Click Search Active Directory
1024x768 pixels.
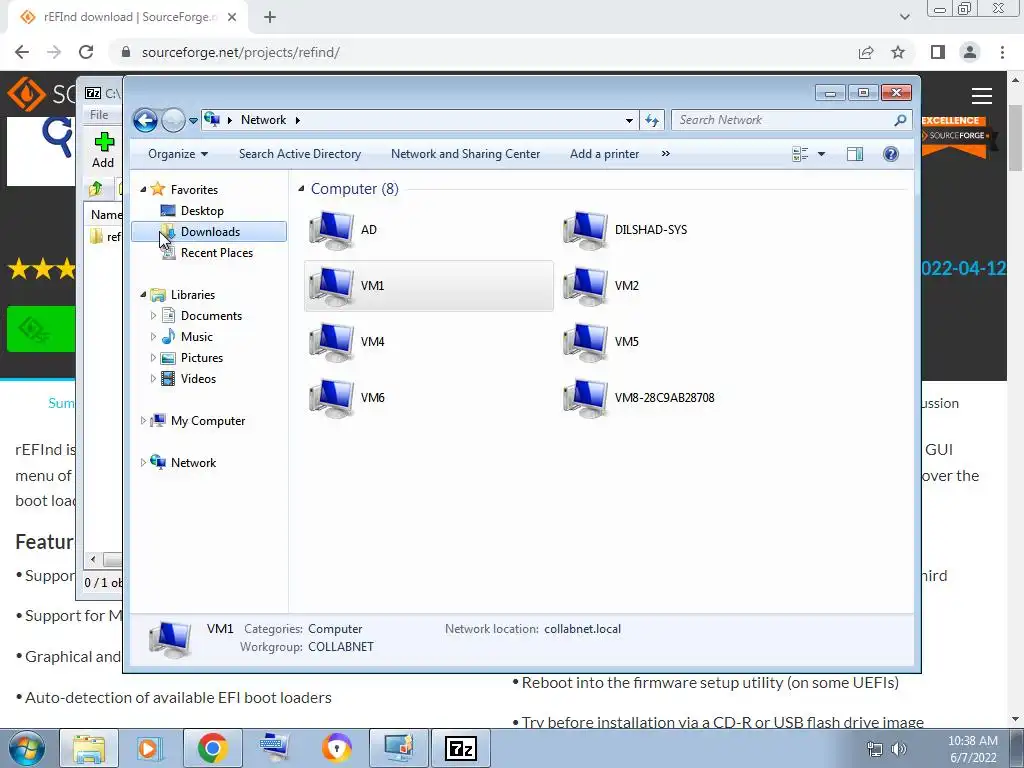pyautogui.click(x=300, y=154)
